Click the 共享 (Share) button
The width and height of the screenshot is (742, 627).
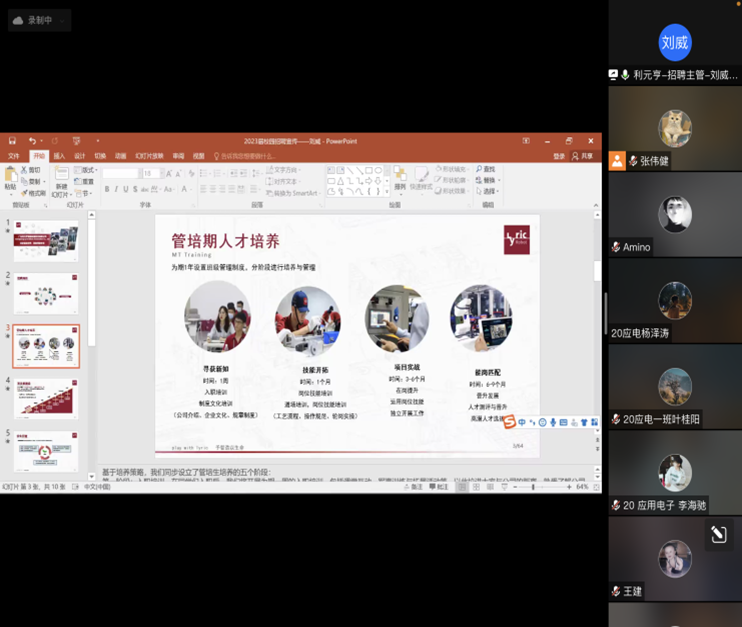pos(584,156)
